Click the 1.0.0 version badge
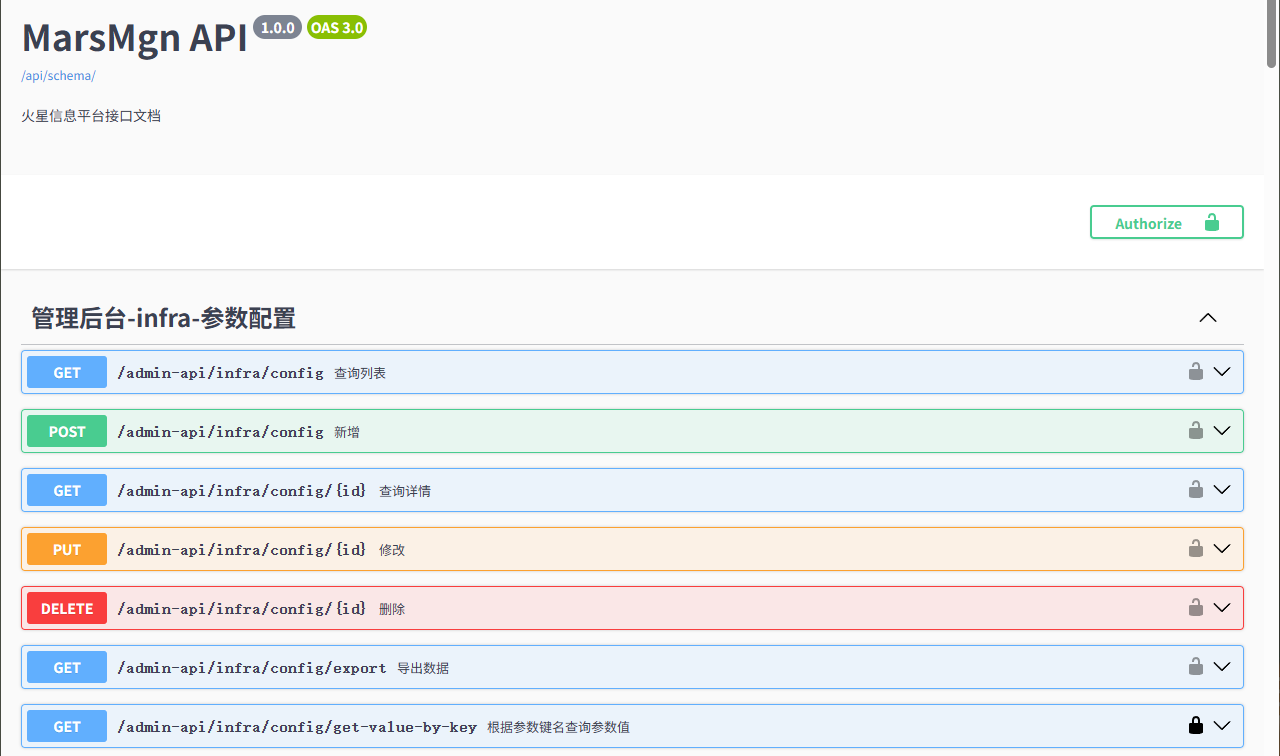1280x756 pixels. pyautogui.click(x=278, y=28)
